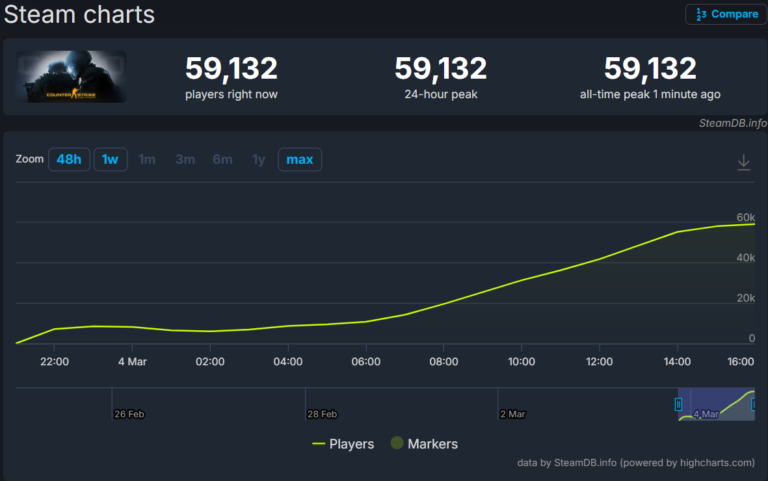The width and height of the screenshot is (768, 481).
Task: Click the 22:00 x-axis label
Action: click(x=54, y=361)
